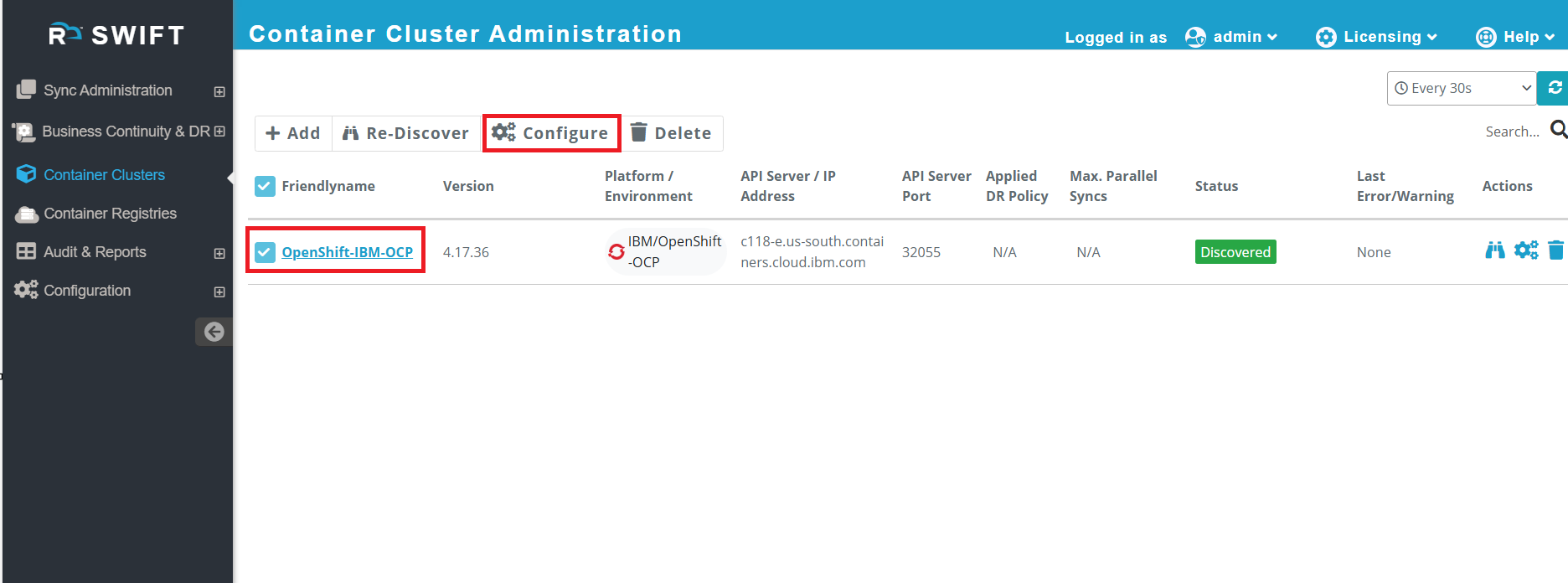Click the Configuration gears icon in the sidebar

[x=26, y=290]
